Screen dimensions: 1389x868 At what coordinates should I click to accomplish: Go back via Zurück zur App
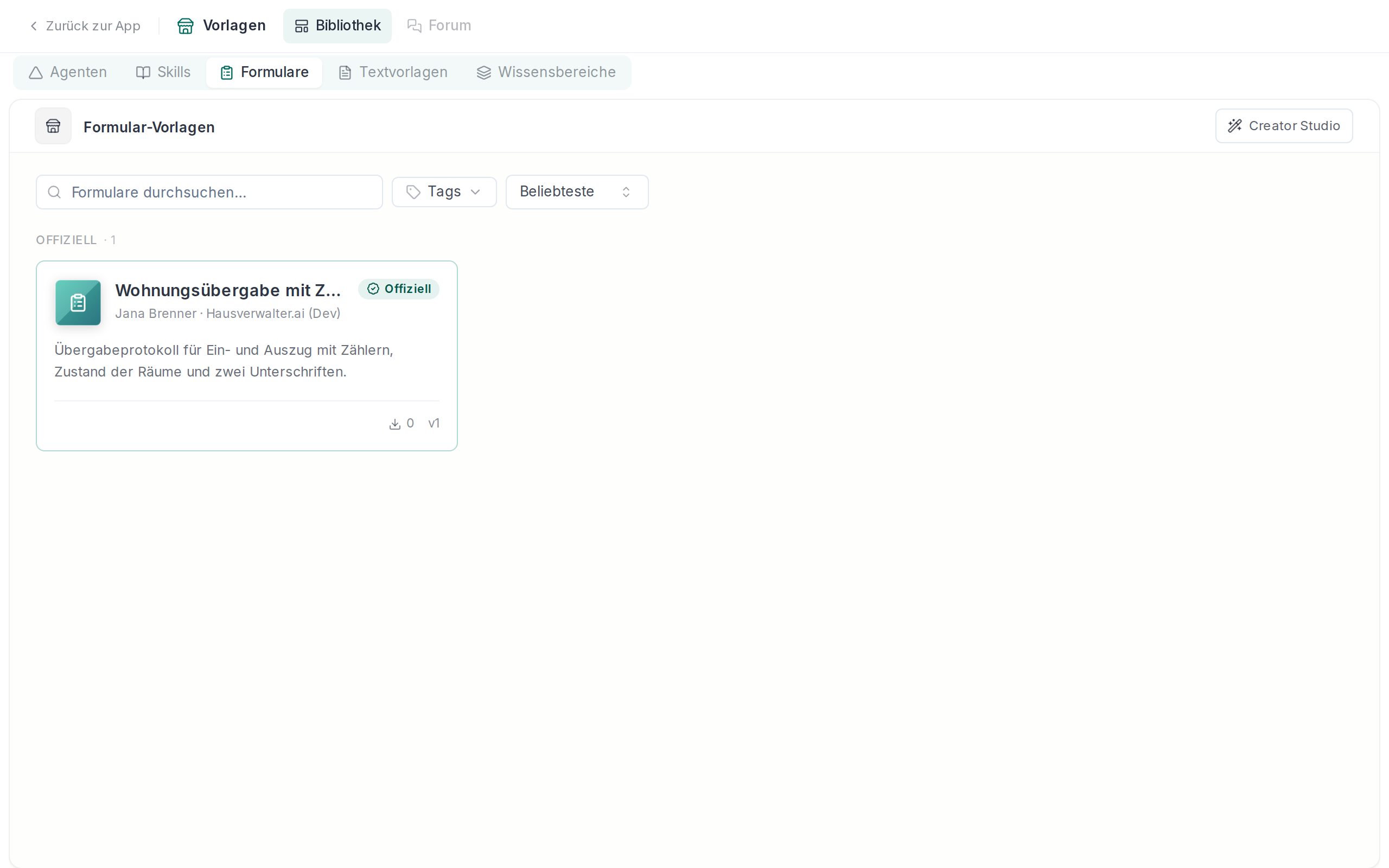tap(85, 26)
